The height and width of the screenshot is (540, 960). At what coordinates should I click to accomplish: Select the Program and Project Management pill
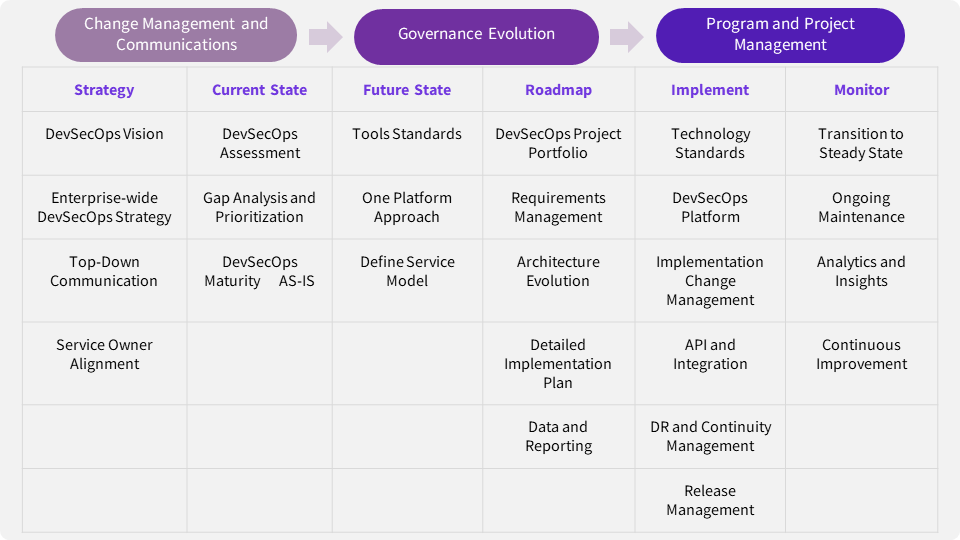click(780, 35)
